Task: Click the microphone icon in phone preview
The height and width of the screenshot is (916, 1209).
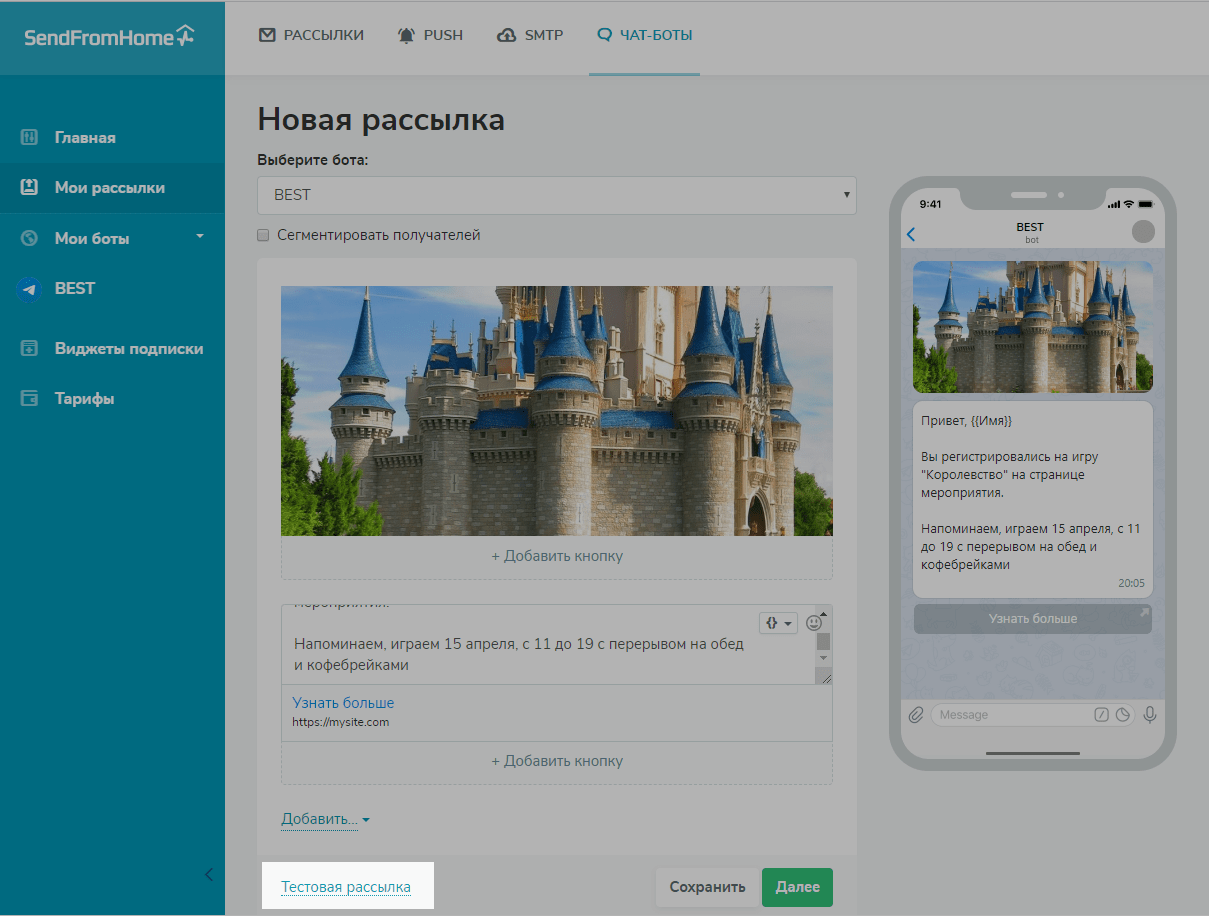Action: pos(1150,715)
